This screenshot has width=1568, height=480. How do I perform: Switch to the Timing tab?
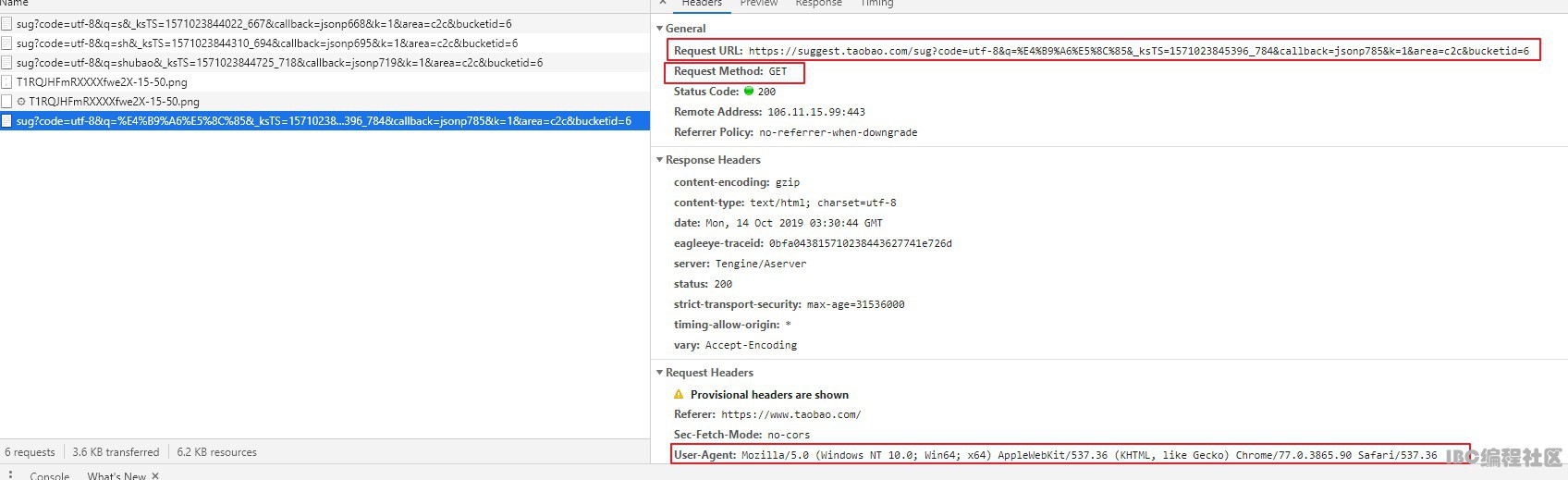(877, 4)
